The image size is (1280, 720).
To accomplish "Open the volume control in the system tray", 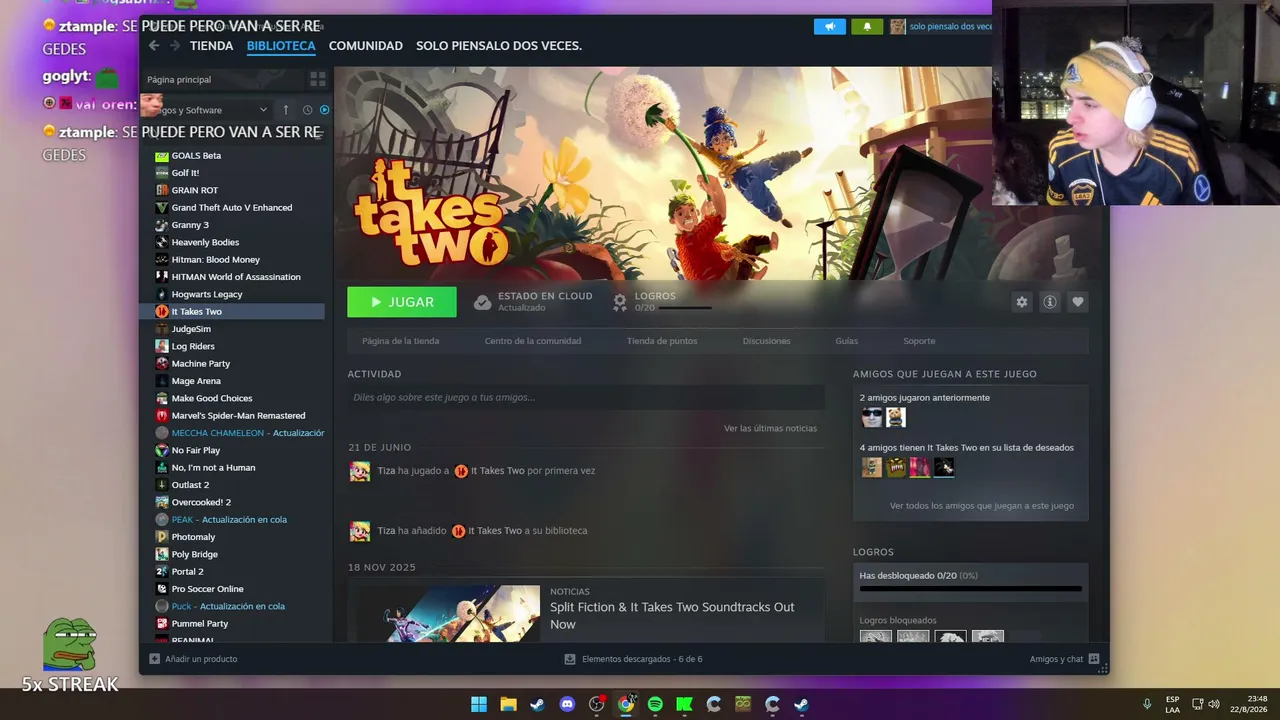I will pos(1214,704).
